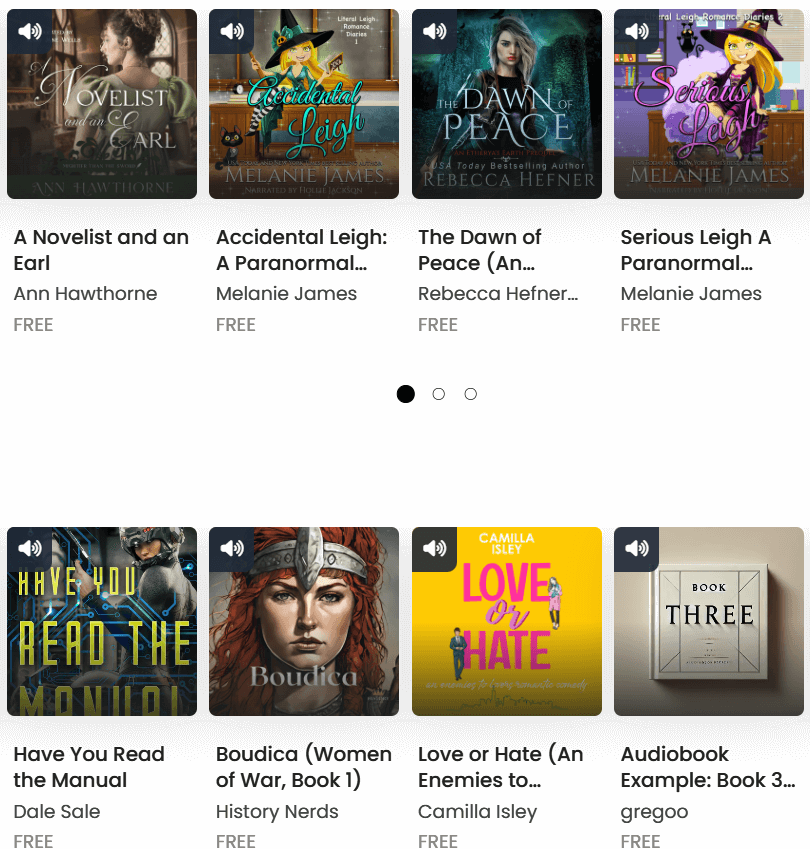Click author name History Nerds
Screen dimensions: 810x849
277,812
